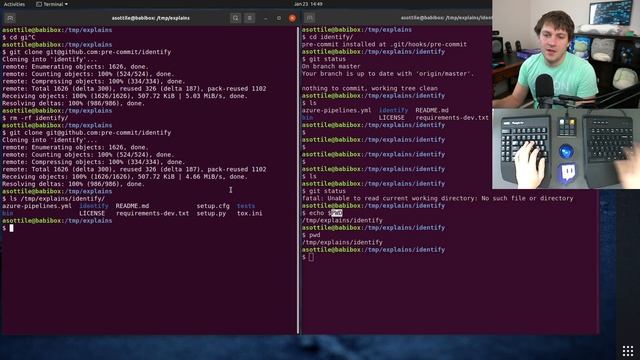Open a new tab in the left terminal window
The height and width of the screenshot is (360, 640).
10,18
